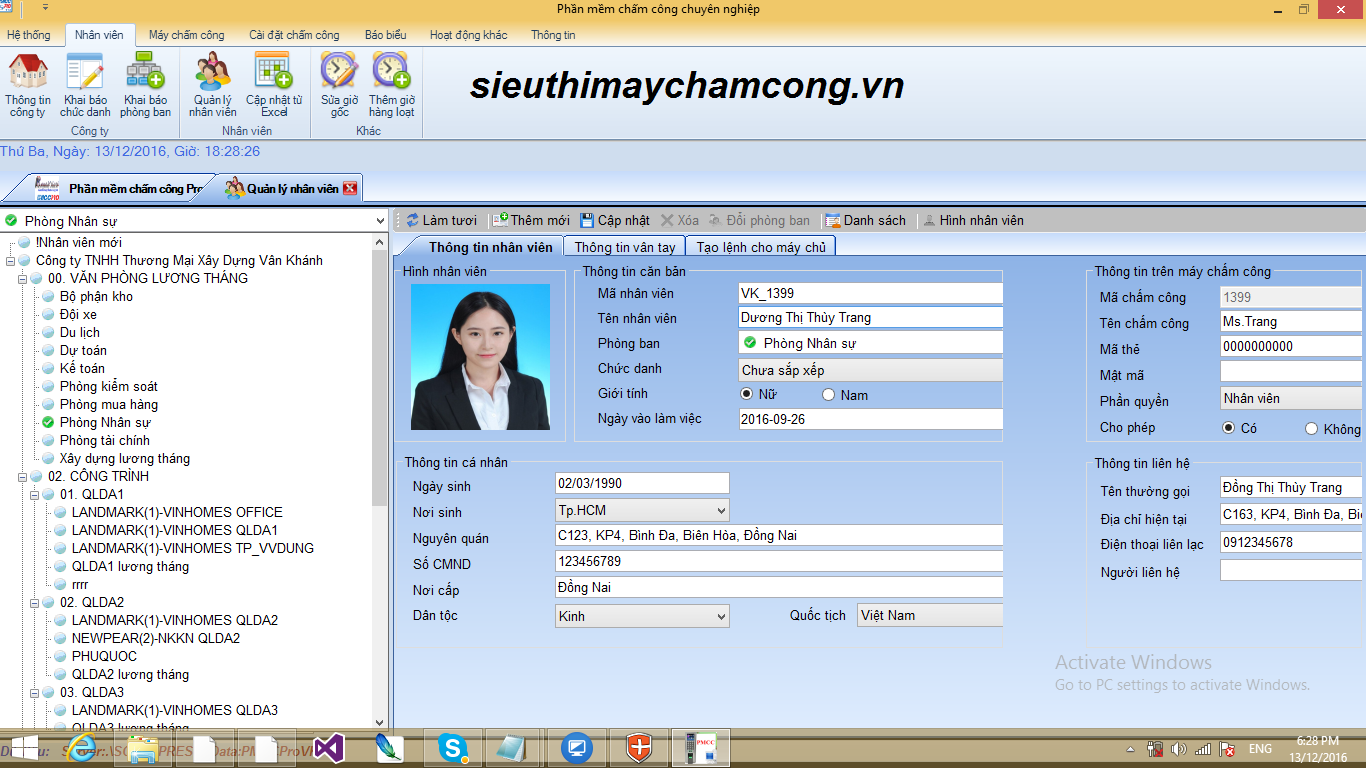Select the Nam gender radio button
The height and width of the screenshot is (768, 1366).
click(x=828, y=395)
